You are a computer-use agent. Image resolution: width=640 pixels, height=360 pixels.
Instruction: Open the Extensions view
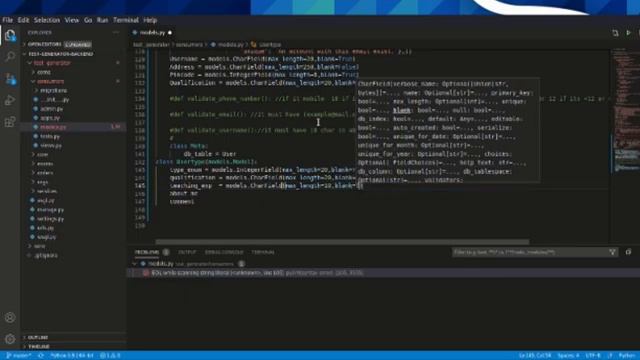pos(10,122)
